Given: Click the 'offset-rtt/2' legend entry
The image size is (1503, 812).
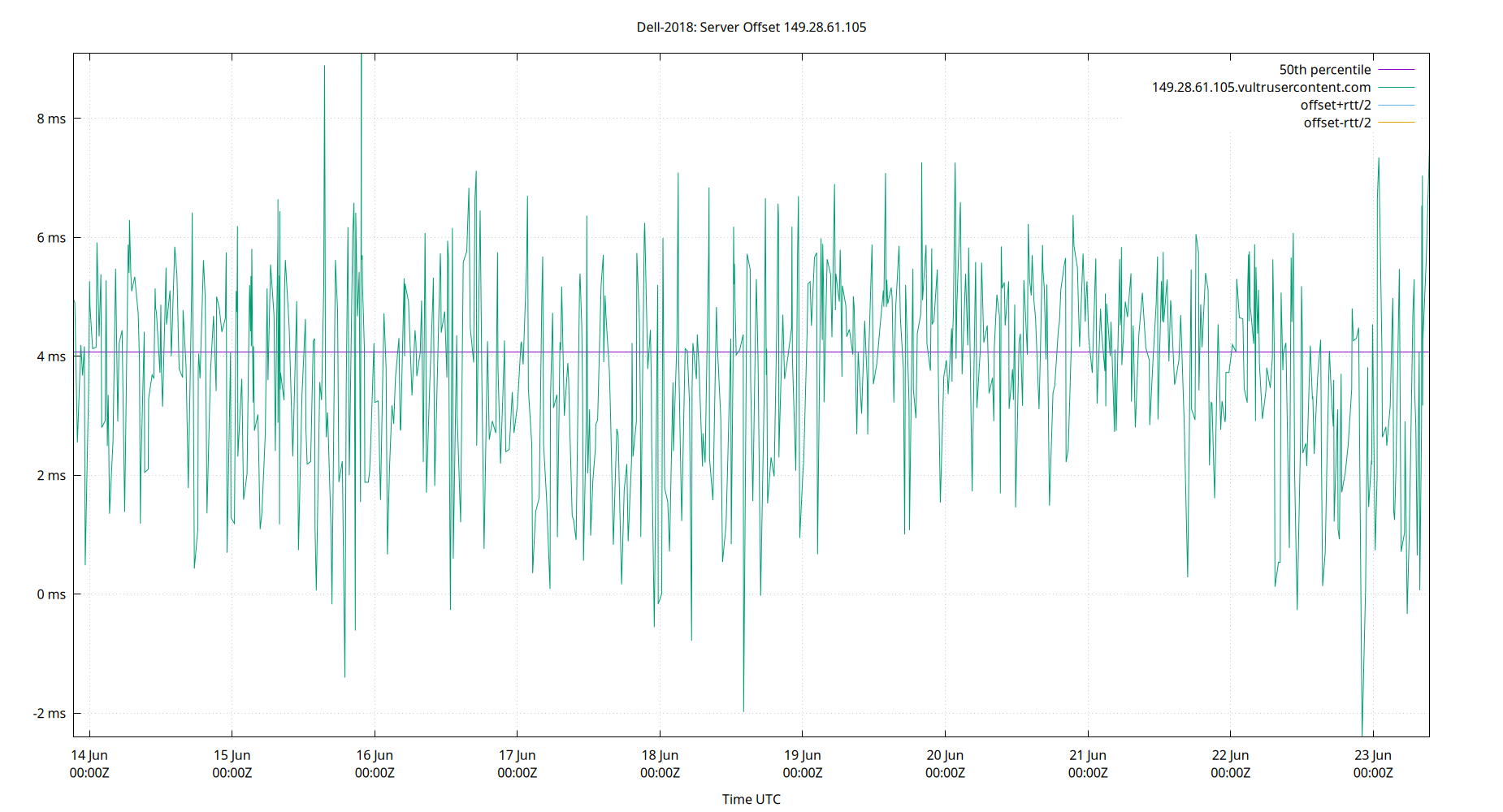Looking at the screenshot, I should (x=1337, y=123).
